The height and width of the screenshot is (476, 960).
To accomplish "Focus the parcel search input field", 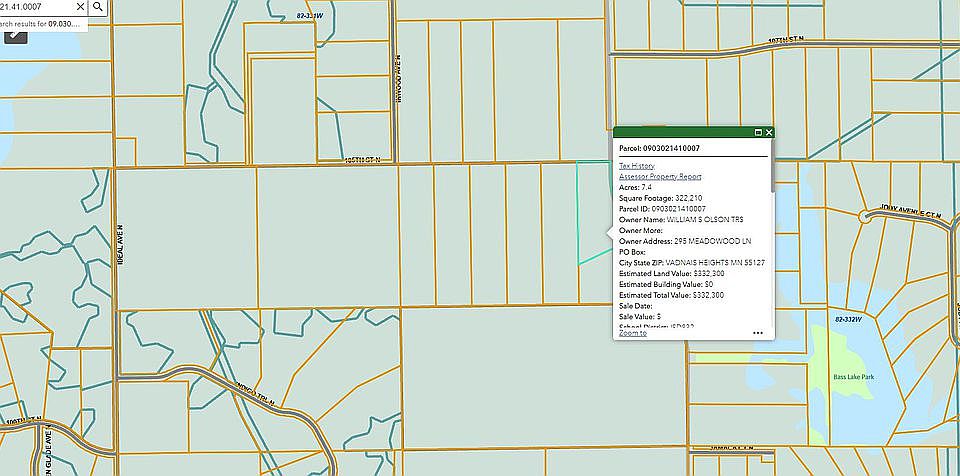I will pos(37,7).
